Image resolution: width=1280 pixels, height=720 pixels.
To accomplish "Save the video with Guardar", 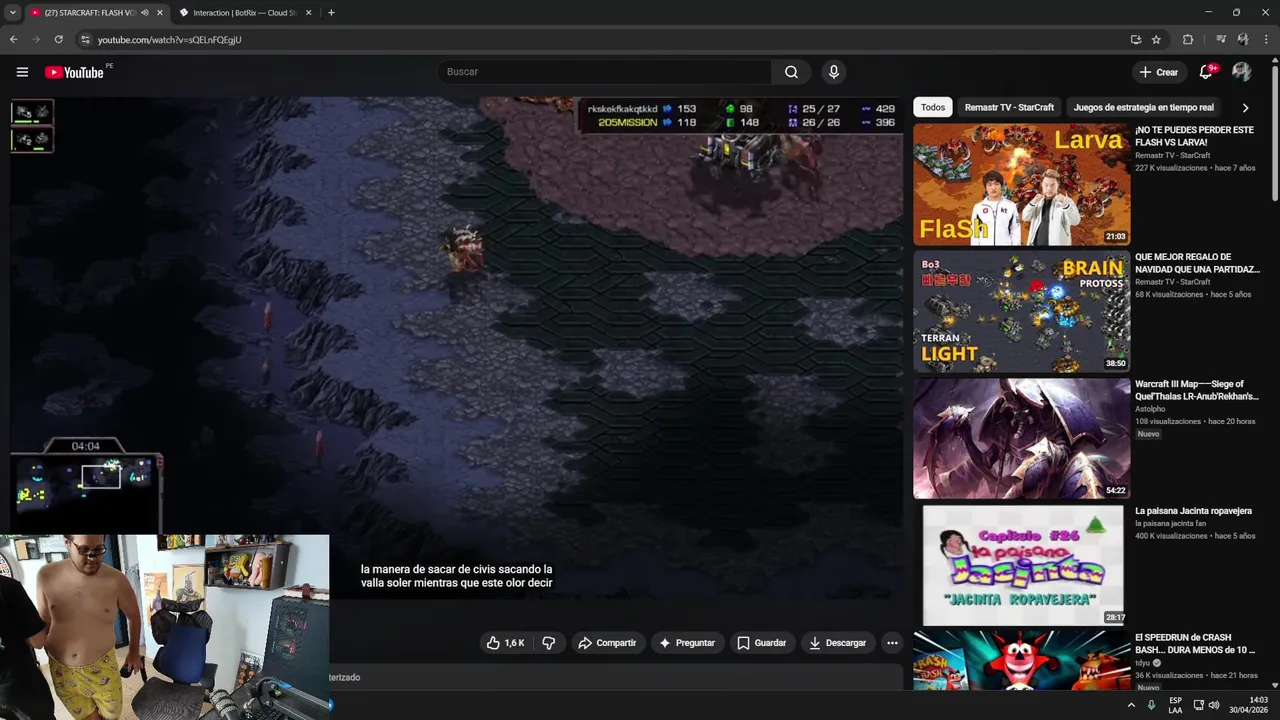I will pyautogui.click(x=762, y=643).
